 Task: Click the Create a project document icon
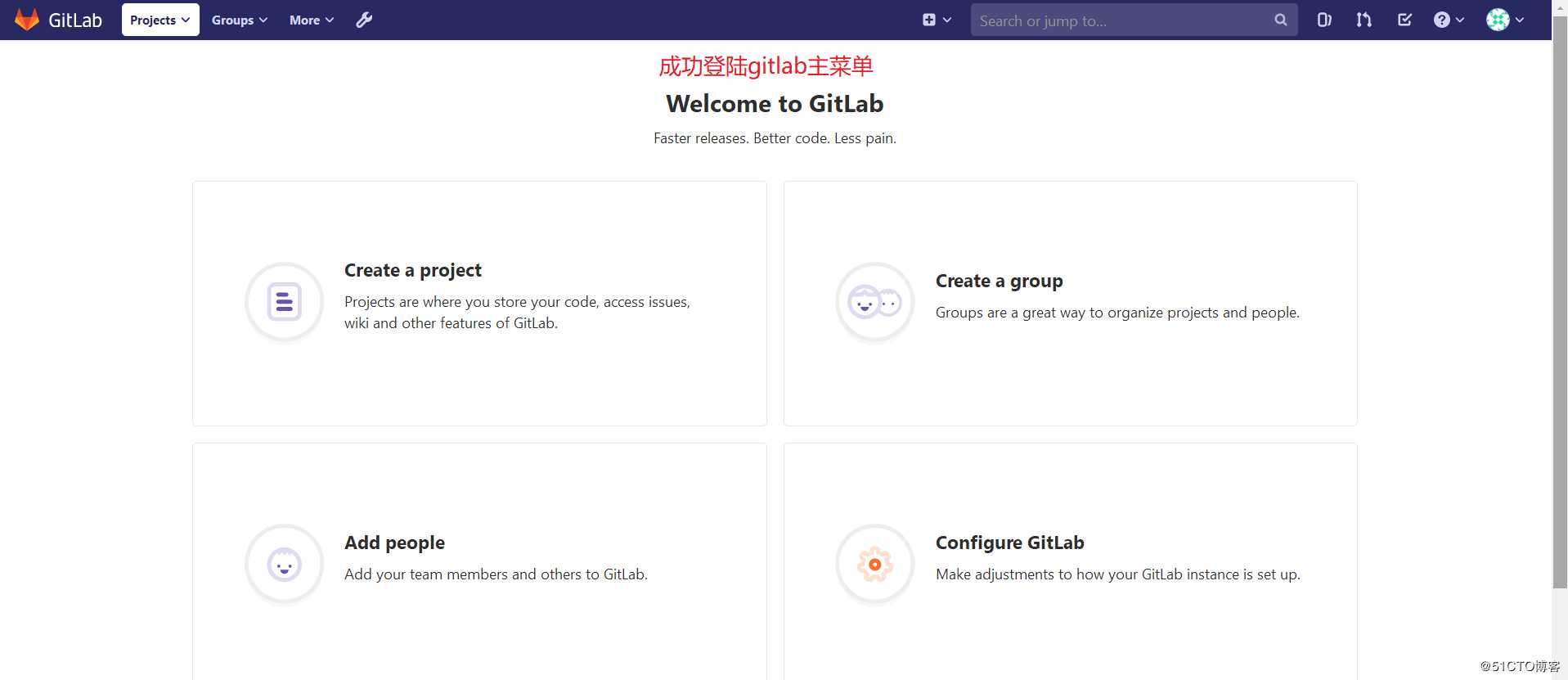285,302
